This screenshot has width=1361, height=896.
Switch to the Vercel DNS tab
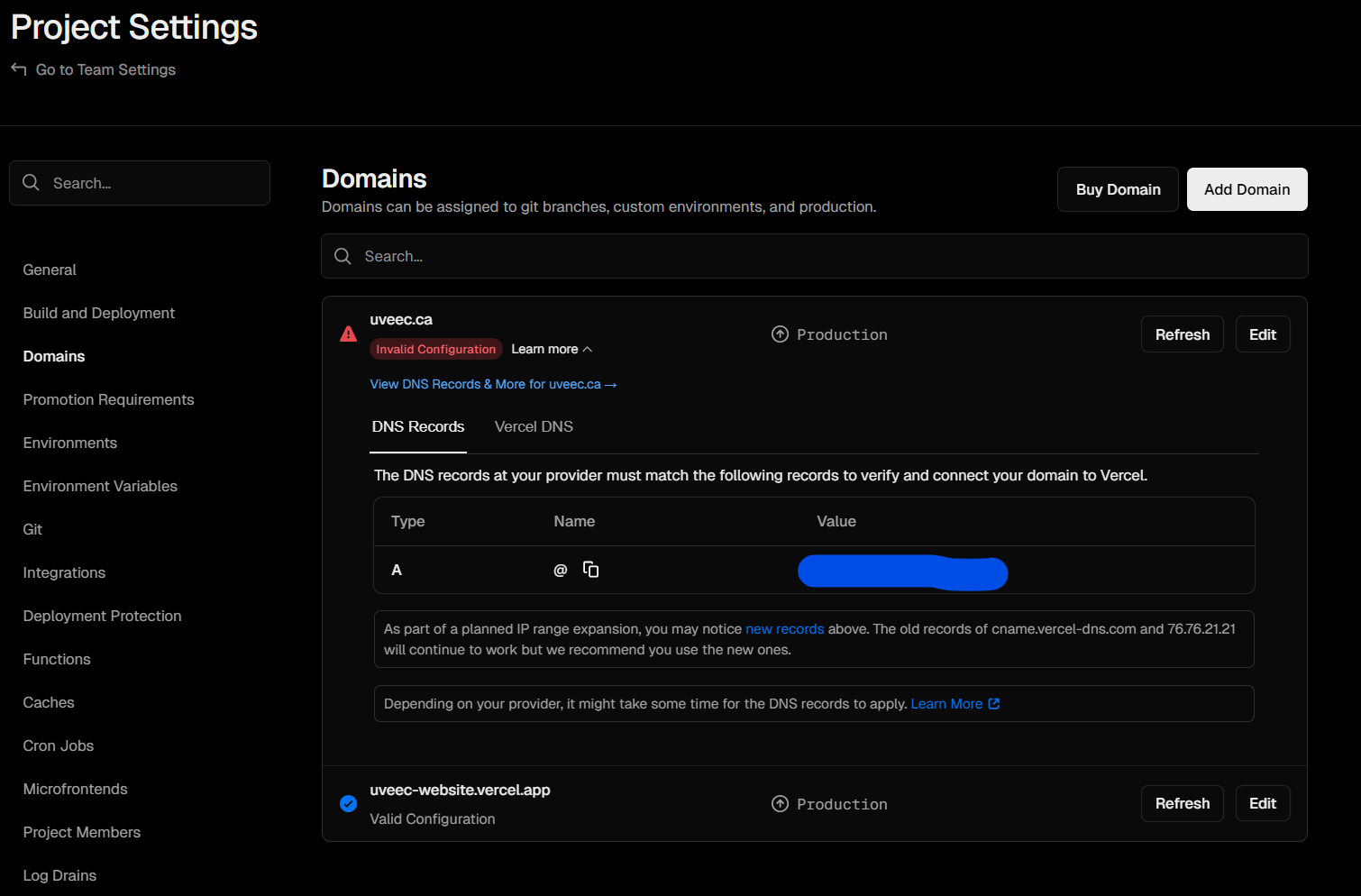(534, 427)
